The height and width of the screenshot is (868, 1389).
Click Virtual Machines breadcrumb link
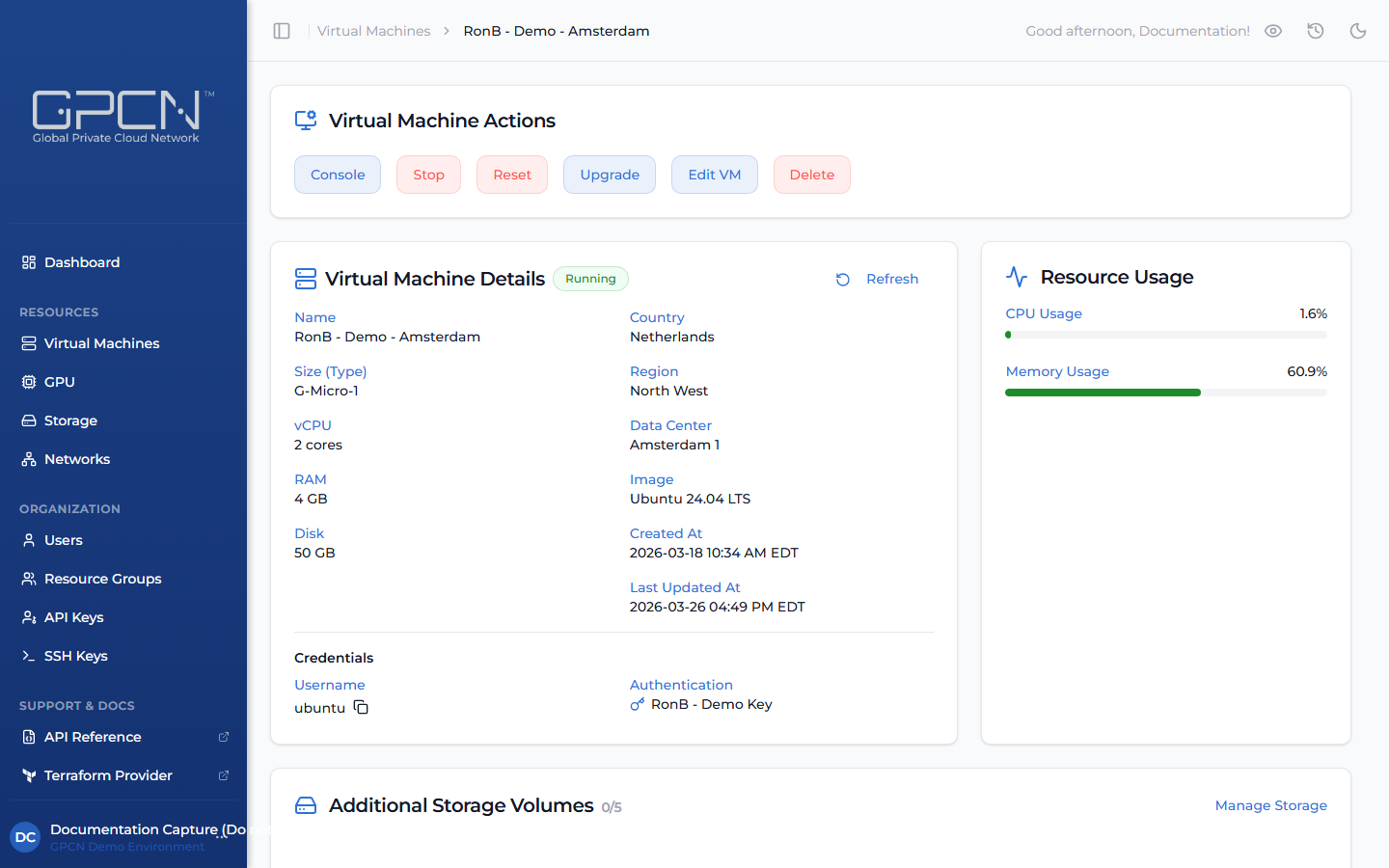tap(374, 31)
